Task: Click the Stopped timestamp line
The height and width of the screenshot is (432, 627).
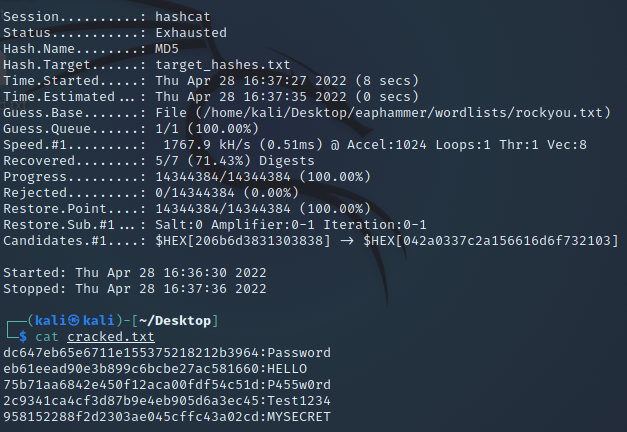Action: pos(135,289)
